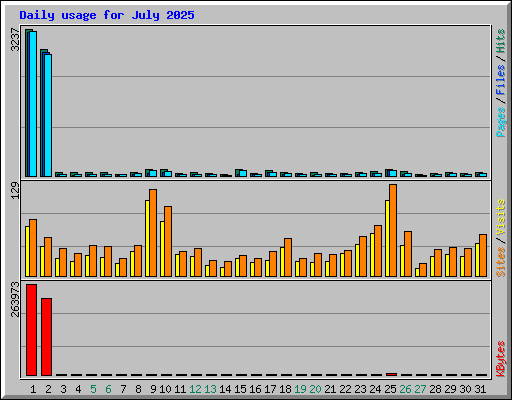512x400 pixels.
Task: Click the day 18 orange visits bar
Action: click(288, 257)
